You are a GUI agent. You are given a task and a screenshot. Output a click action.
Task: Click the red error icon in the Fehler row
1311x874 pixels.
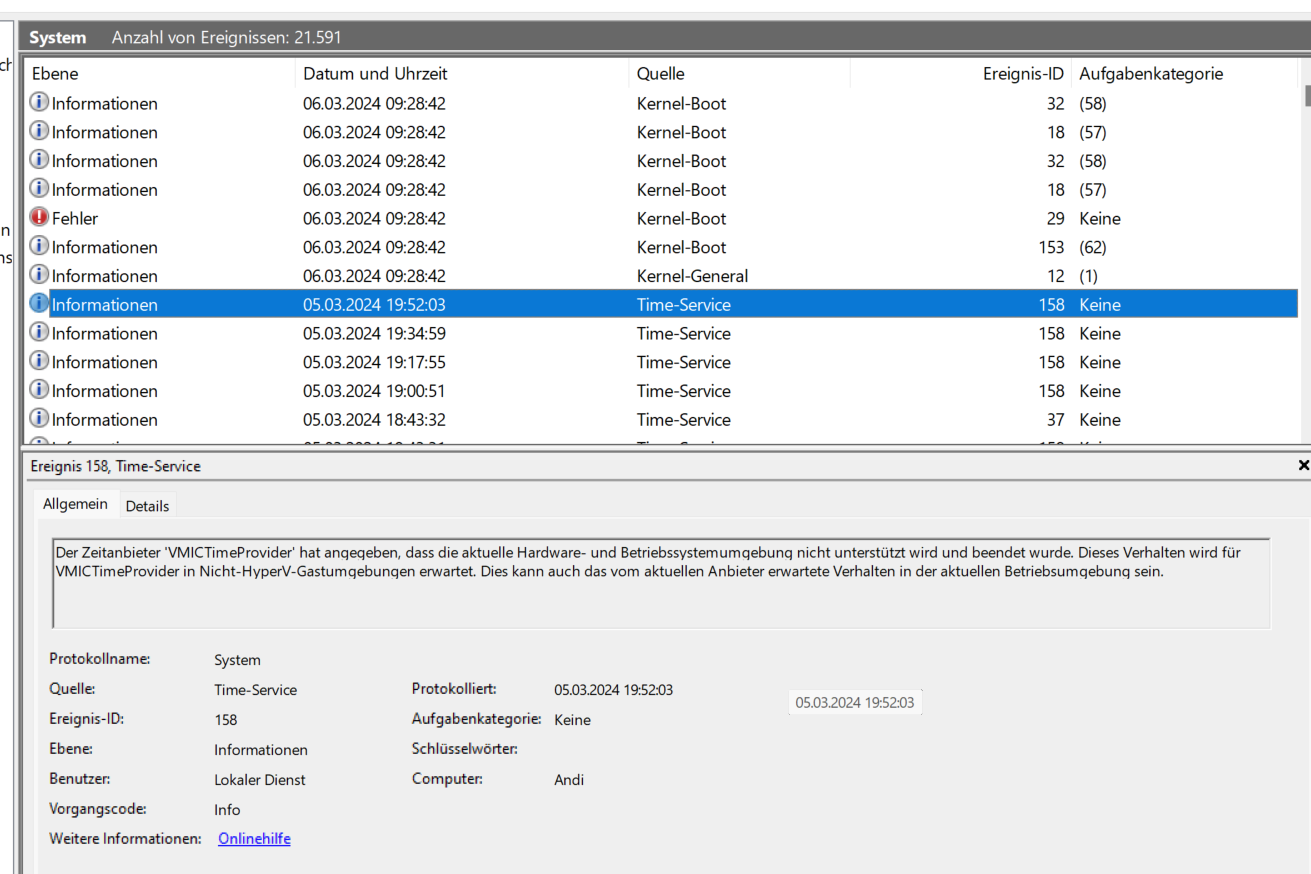click(40, 218)
